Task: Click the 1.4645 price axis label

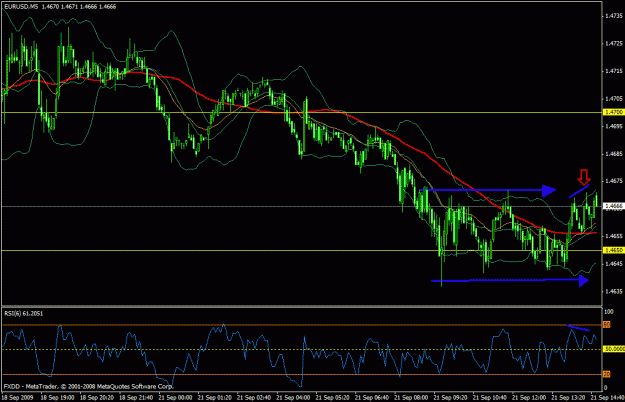Action: 614,264
